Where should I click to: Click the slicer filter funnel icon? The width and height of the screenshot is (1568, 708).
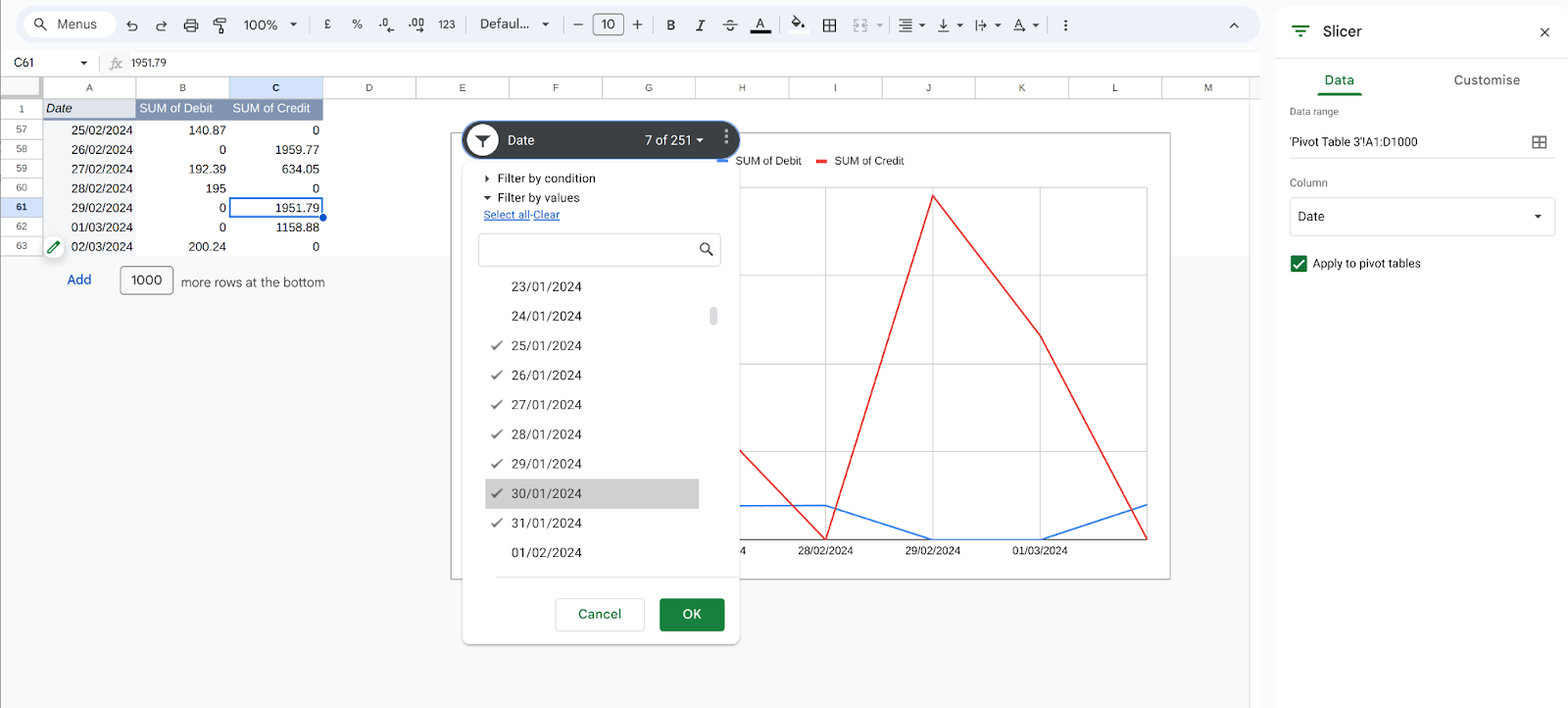coord(482,140)
